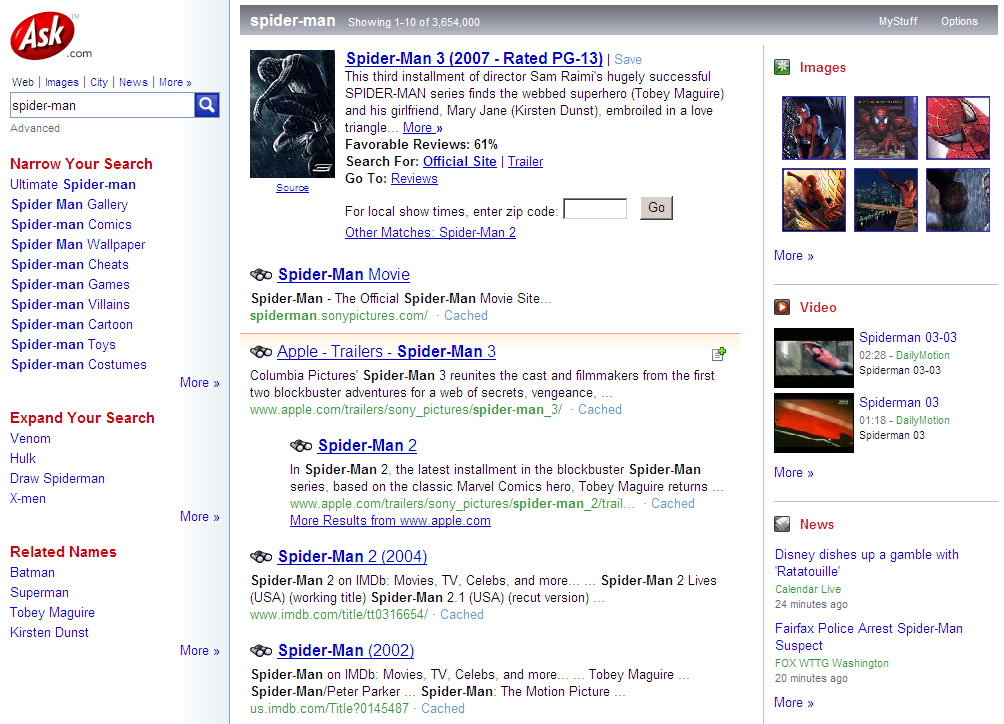Select Draw Spiderman suggestion

pos(58,478)
